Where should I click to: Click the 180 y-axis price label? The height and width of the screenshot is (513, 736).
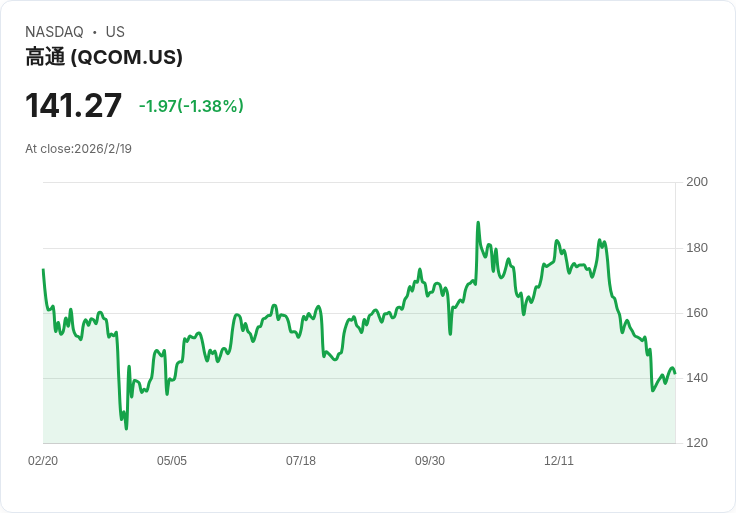(697, 248)
